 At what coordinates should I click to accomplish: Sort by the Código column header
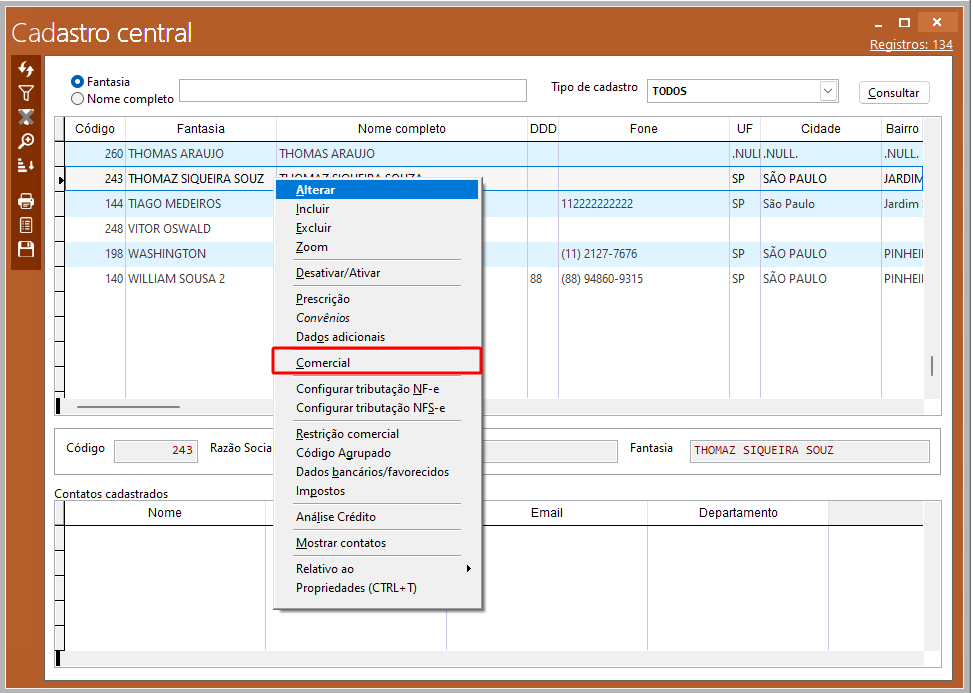coord(95,129)
